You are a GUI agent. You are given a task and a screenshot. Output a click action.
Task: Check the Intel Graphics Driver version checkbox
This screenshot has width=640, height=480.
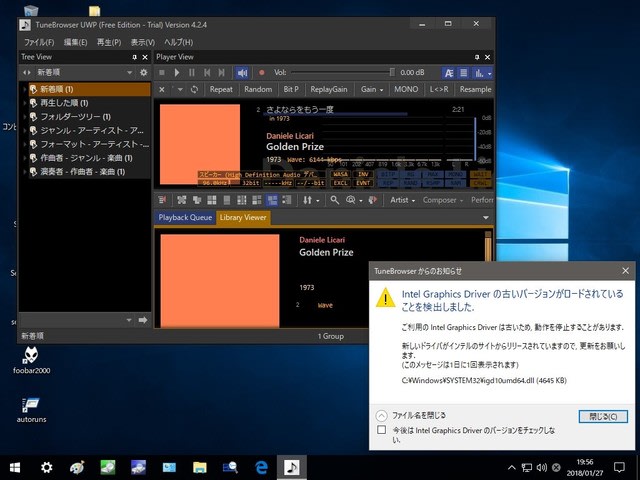coord(382,430)
